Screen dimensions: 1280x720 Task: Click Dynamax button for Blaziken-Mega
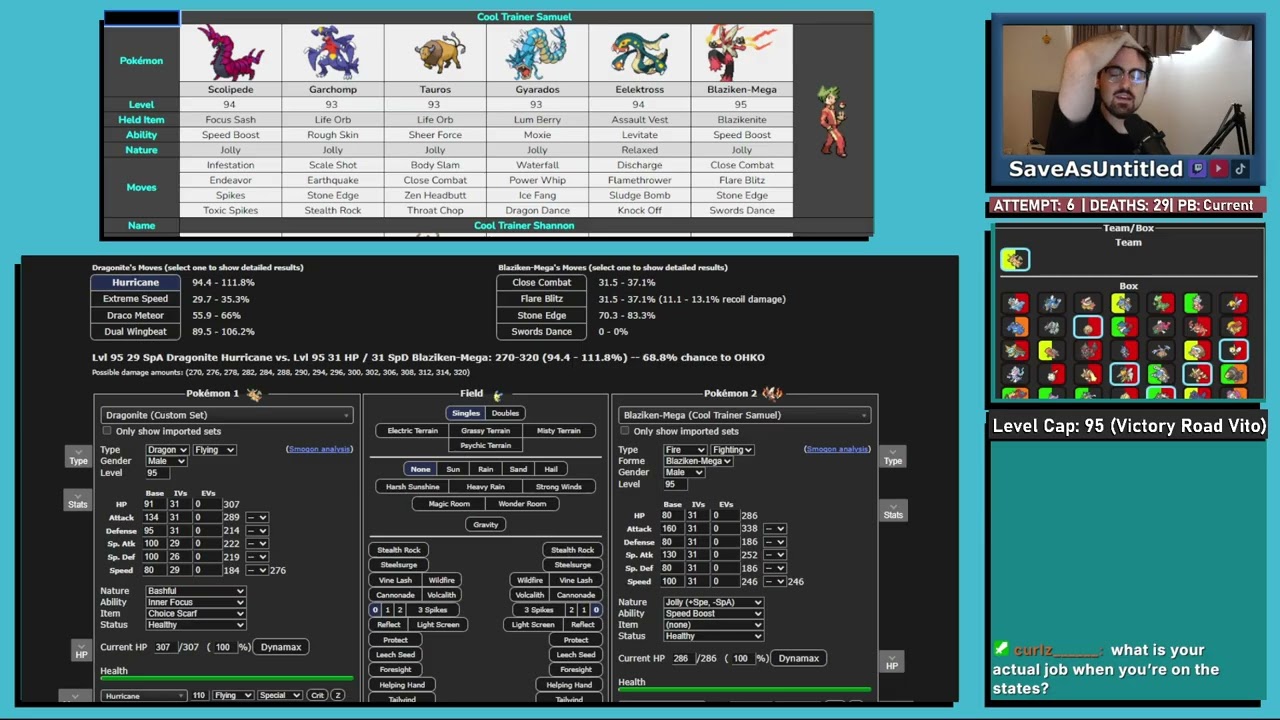799,658
